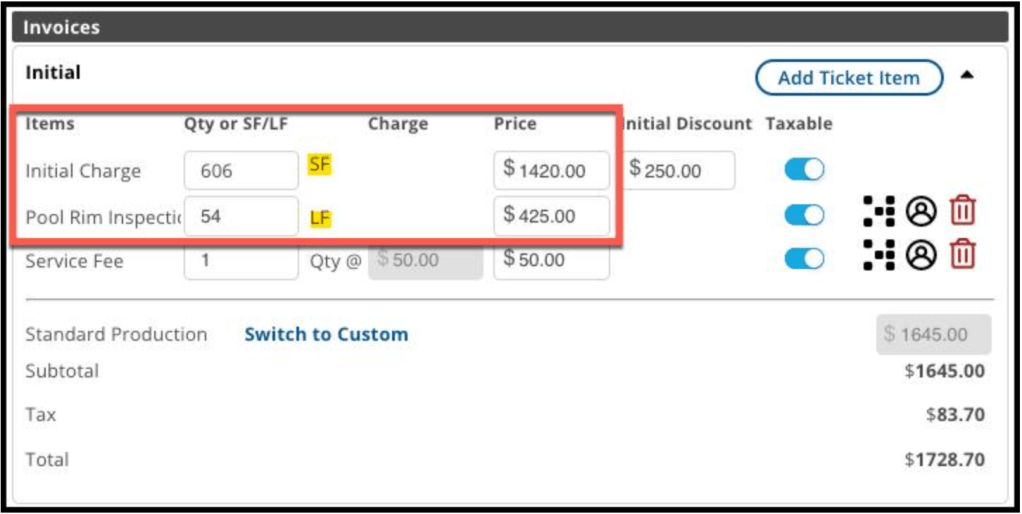Edit Pool Rim Inspection linear feet field
This screenshot has width=1022, height=514.
241,215
